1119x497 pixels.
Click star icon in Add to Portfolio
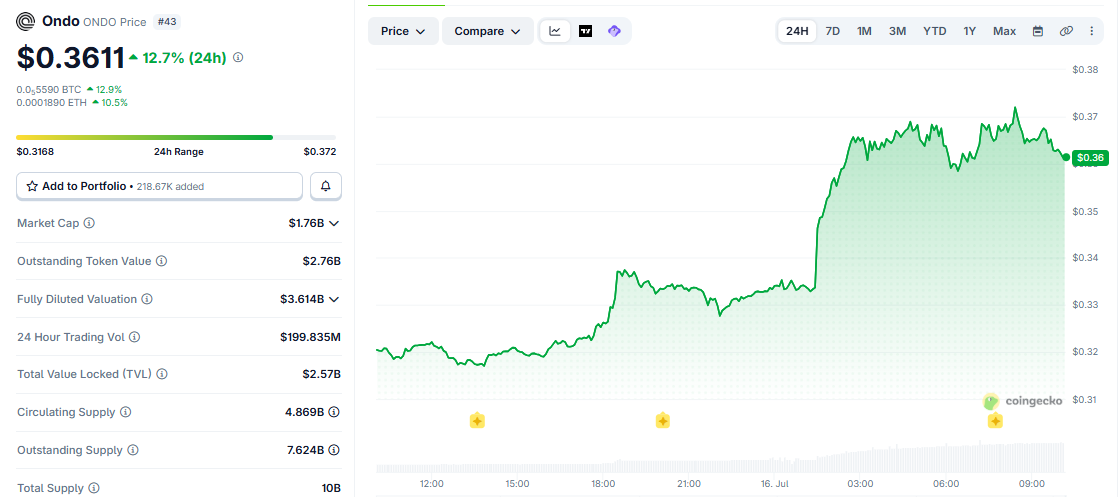pyautogui.click(x=32, y=186)
